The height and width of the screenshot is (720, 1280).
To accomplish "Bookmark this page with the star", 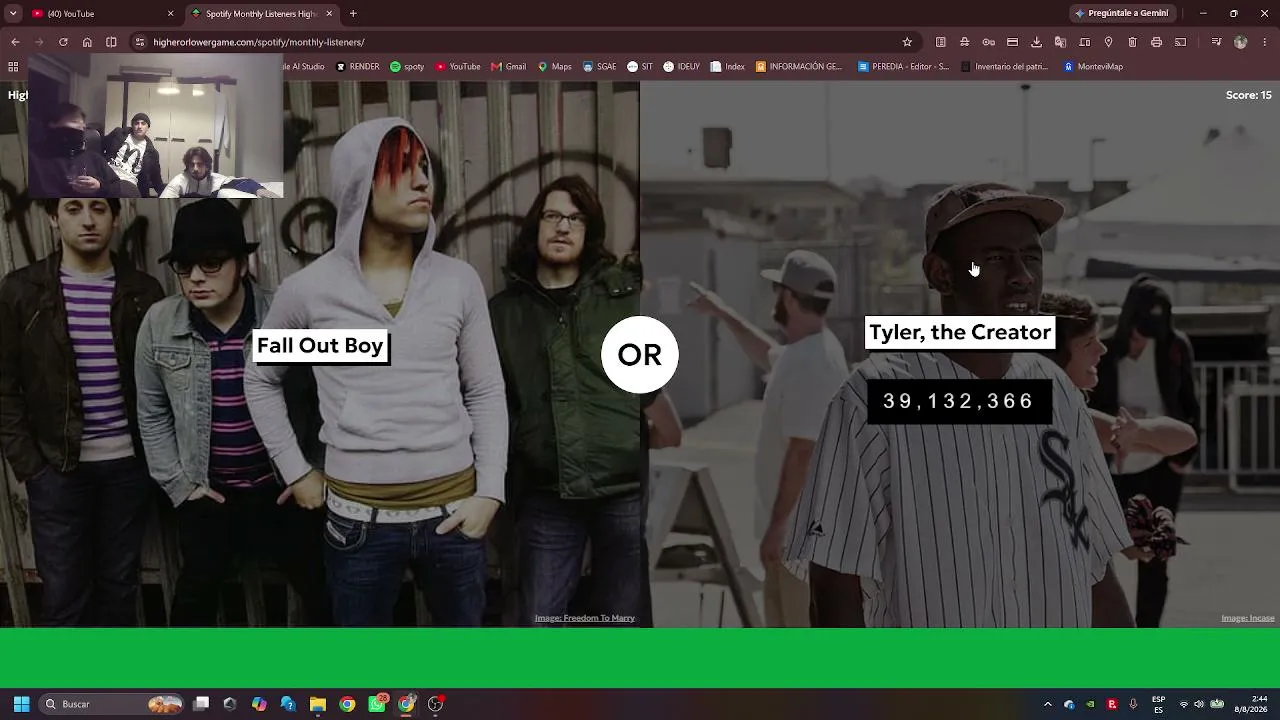I will tap(907, 42).
